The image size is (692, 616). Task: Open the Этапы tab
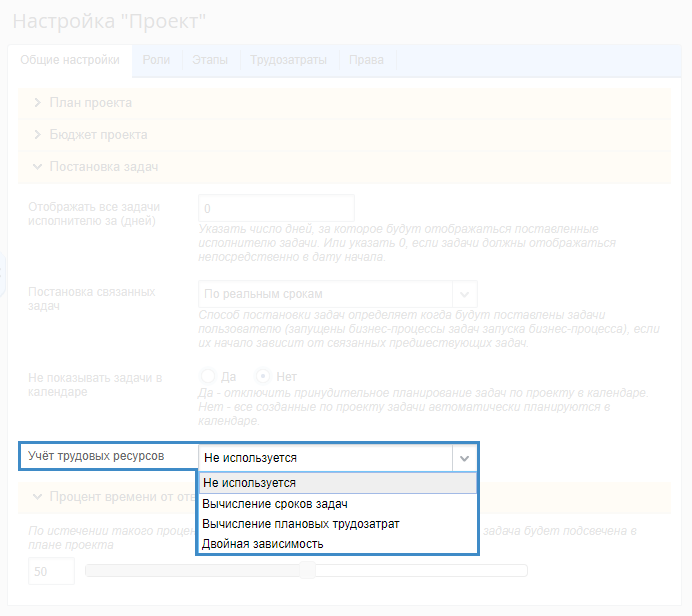click(210, 60)
